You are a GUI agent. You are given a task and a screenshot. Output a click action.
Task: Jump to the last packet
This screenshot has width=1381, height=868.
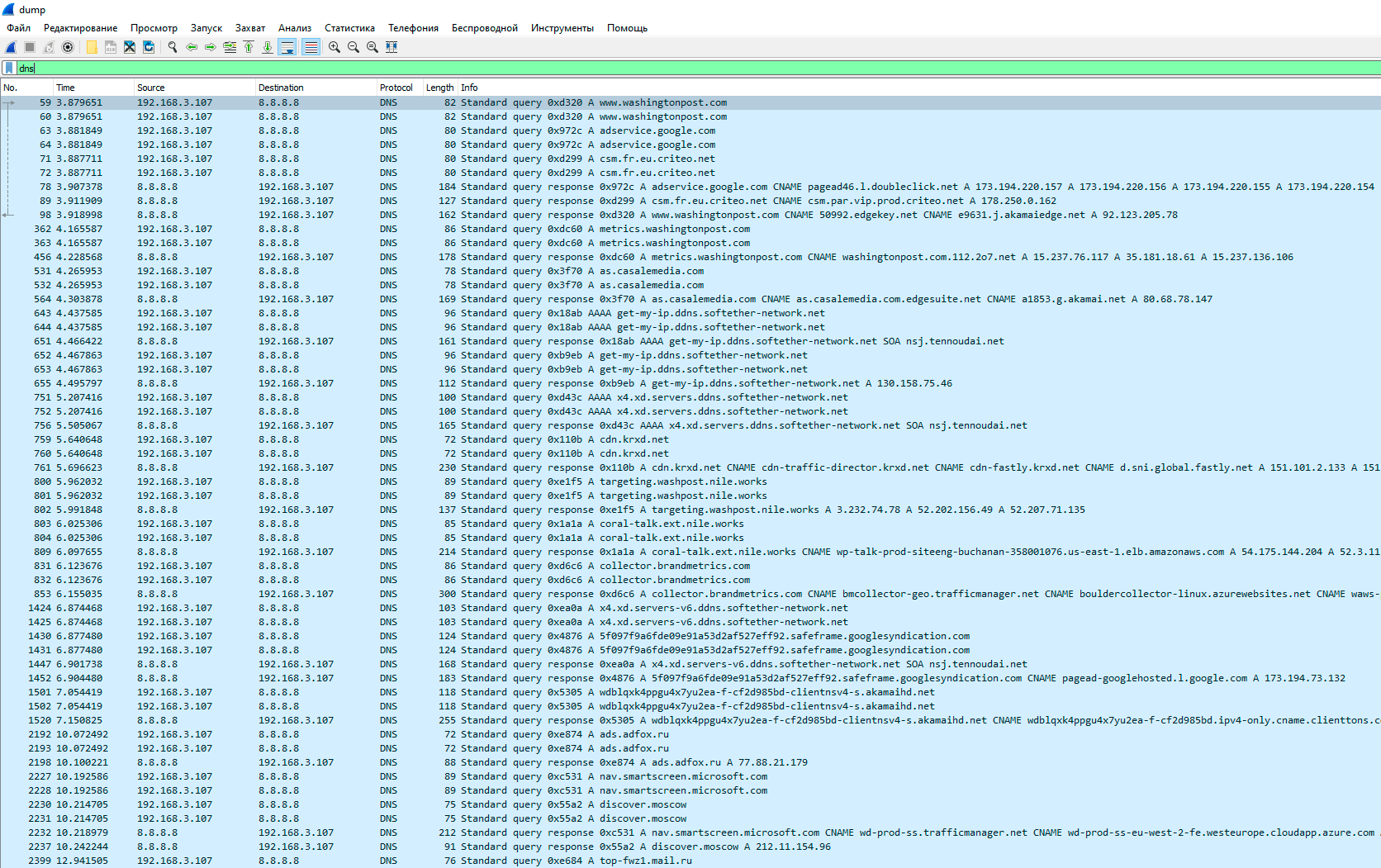(x=268, y=47)
